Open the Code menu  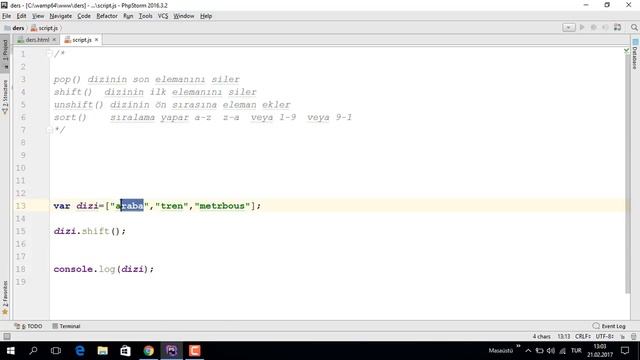click(84, 16)
